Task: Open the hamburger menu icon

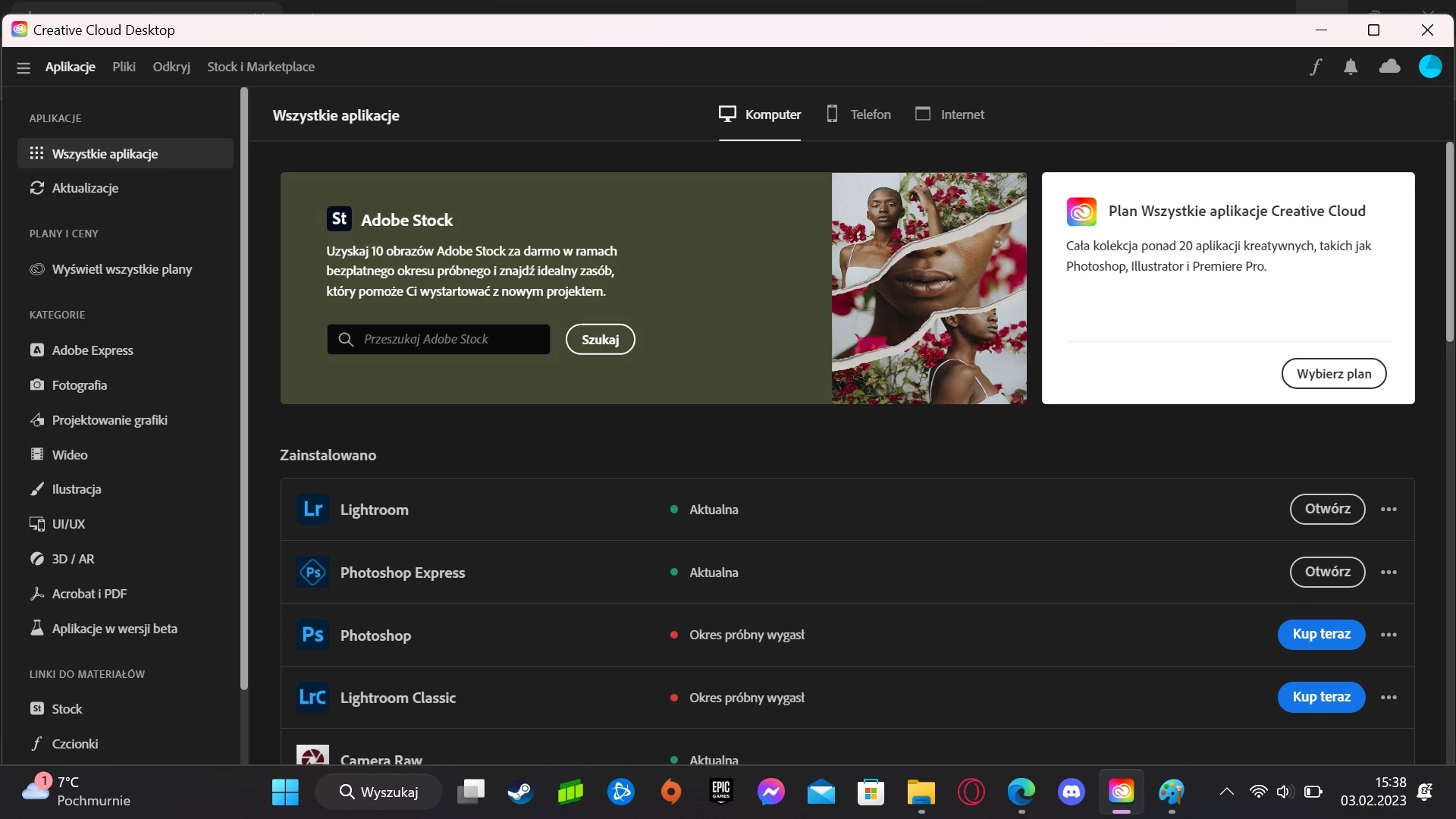Action: (24, 67)
